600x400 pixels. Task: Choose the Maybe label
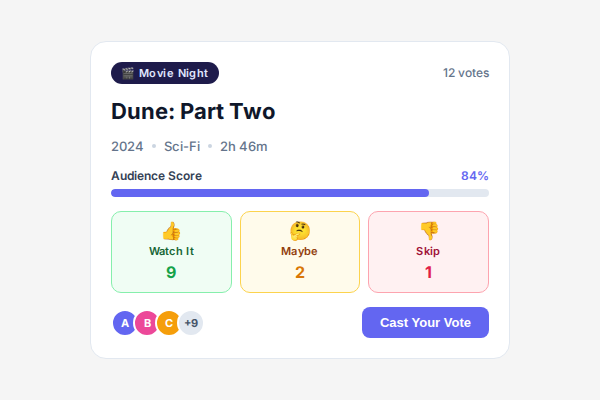pos(299,251)
